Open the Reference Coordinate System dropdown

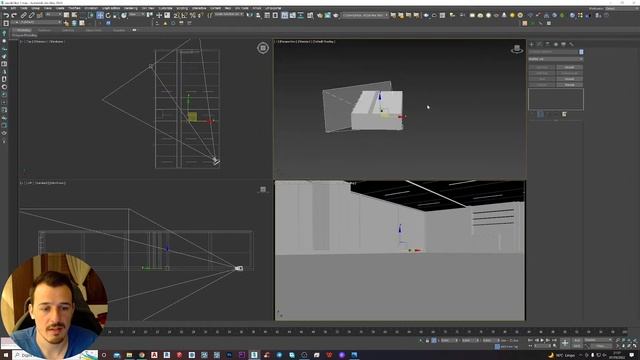(x=137, y=14)
